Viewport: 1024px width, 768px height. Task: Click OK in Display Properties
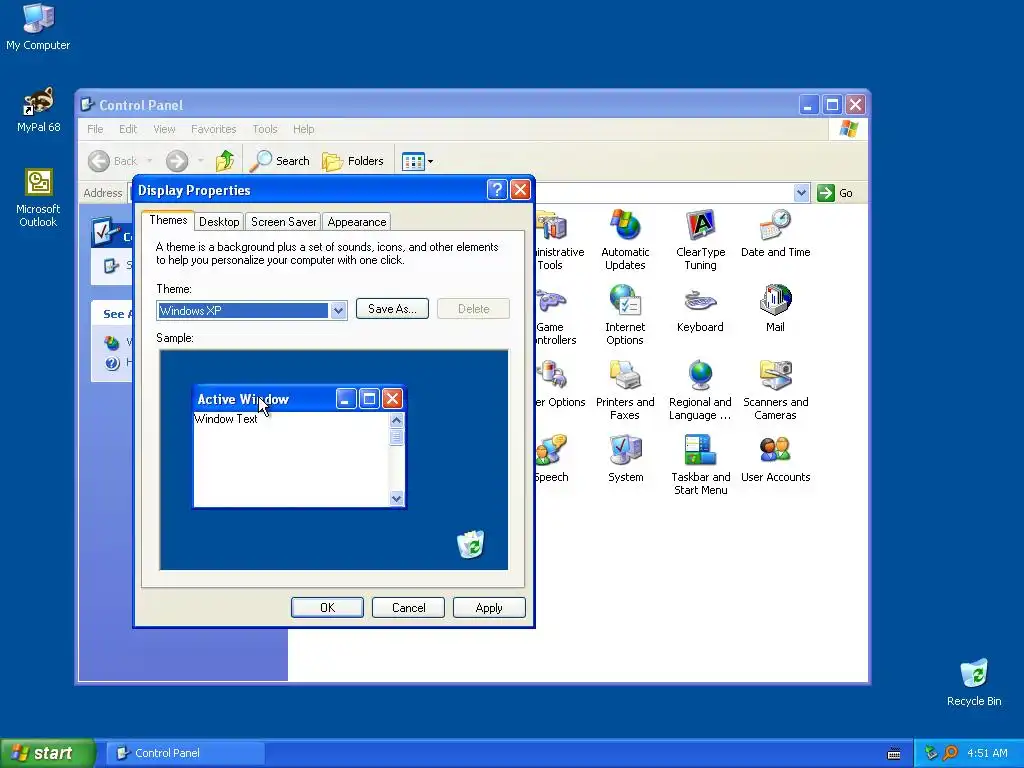[x=327, y=607]
